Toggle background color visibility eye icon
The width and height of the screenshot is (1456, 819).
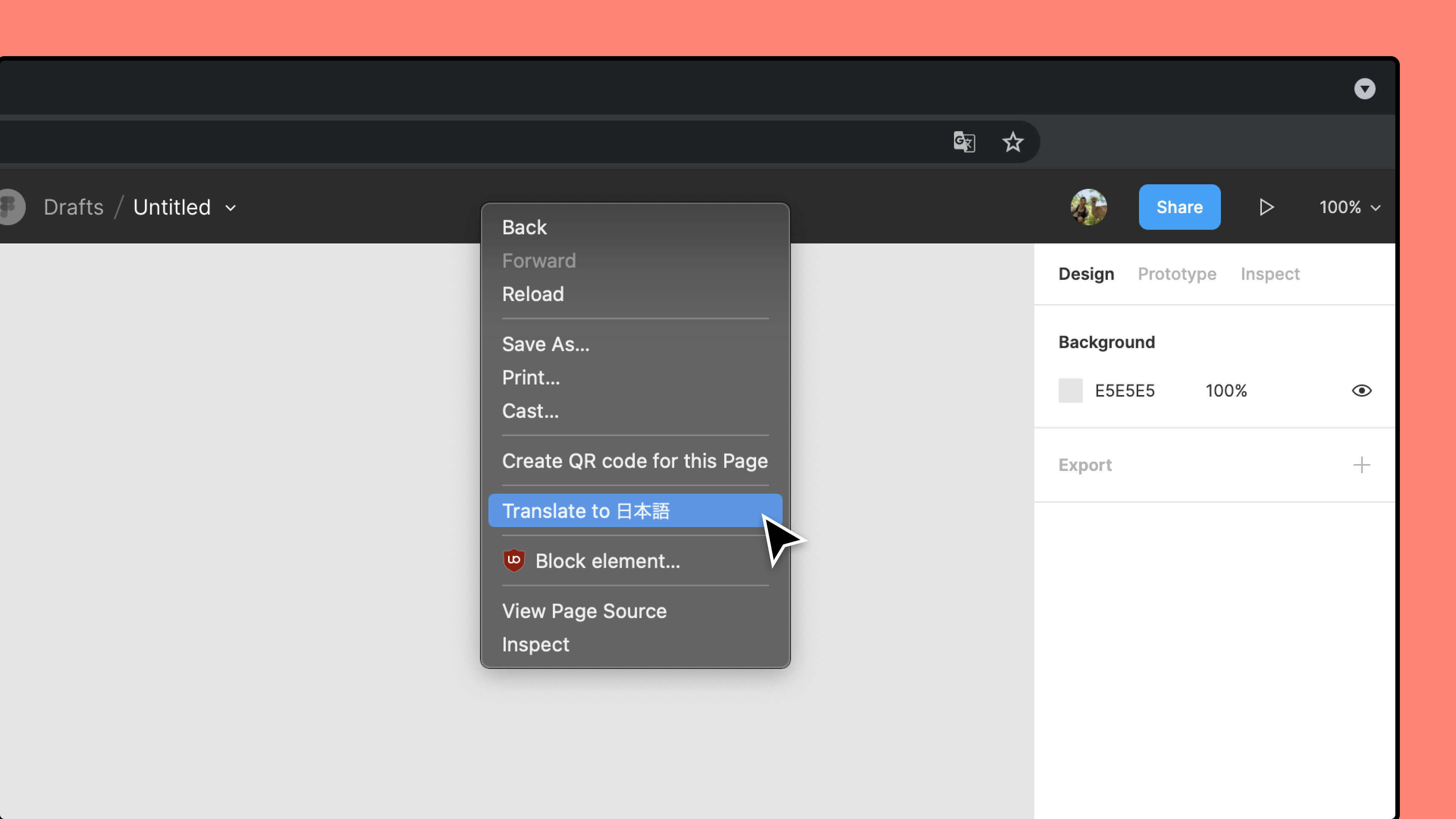(1362, 390)
